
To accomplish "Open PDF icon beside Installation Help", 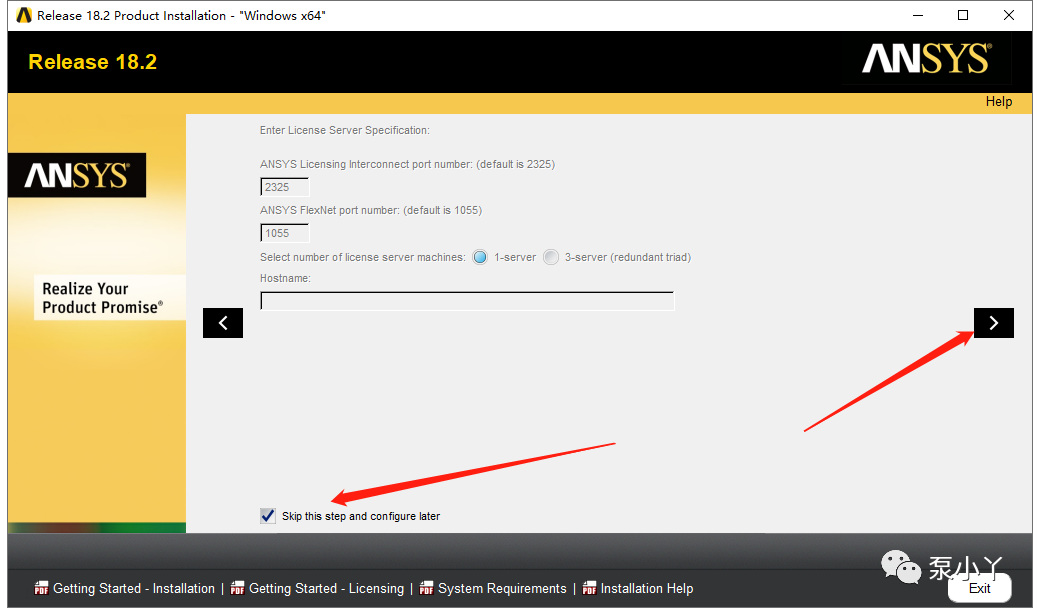I will [x=589, y=588].
